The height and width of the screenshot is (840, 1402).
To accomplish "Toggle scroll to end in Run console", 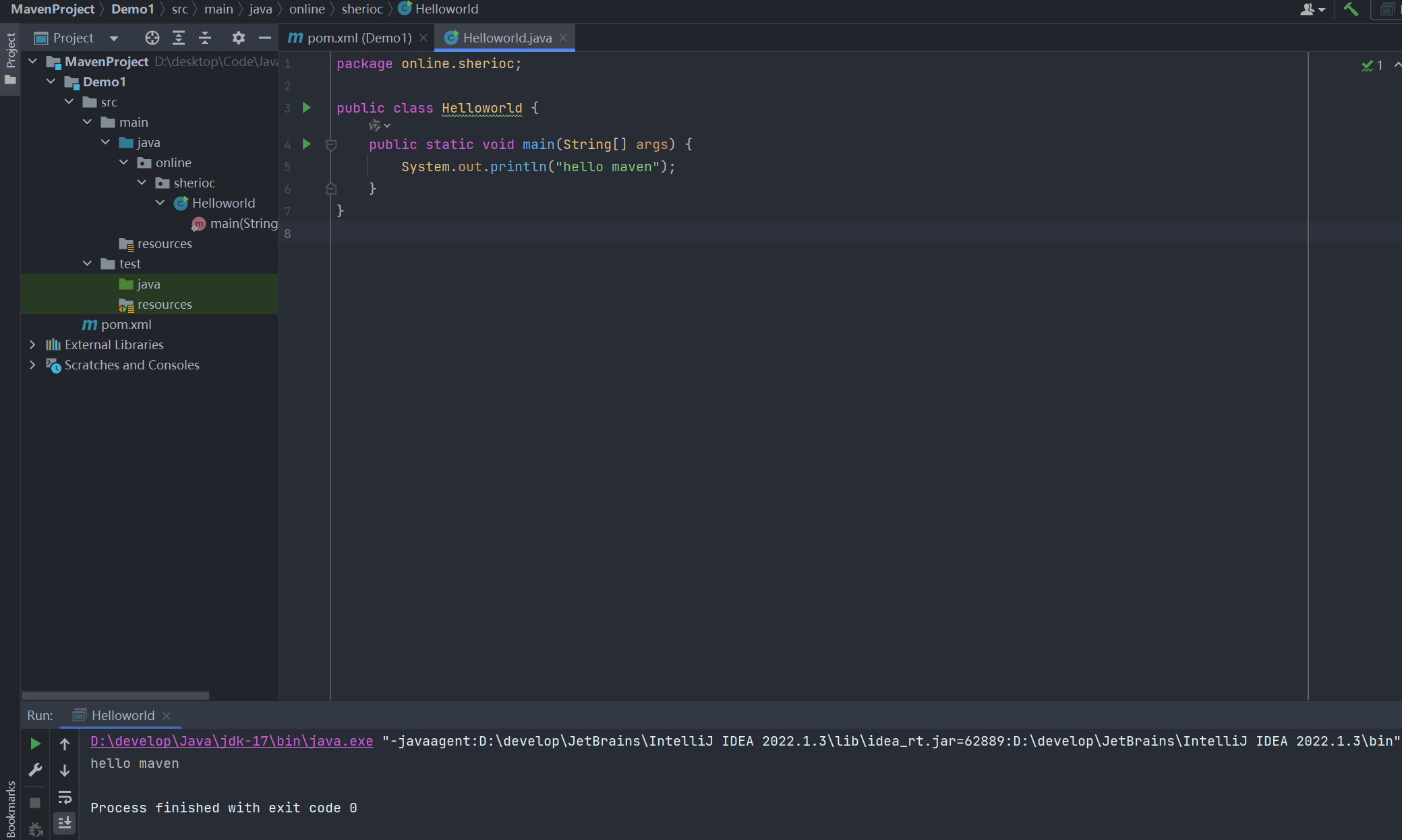I will click(65, 822).
